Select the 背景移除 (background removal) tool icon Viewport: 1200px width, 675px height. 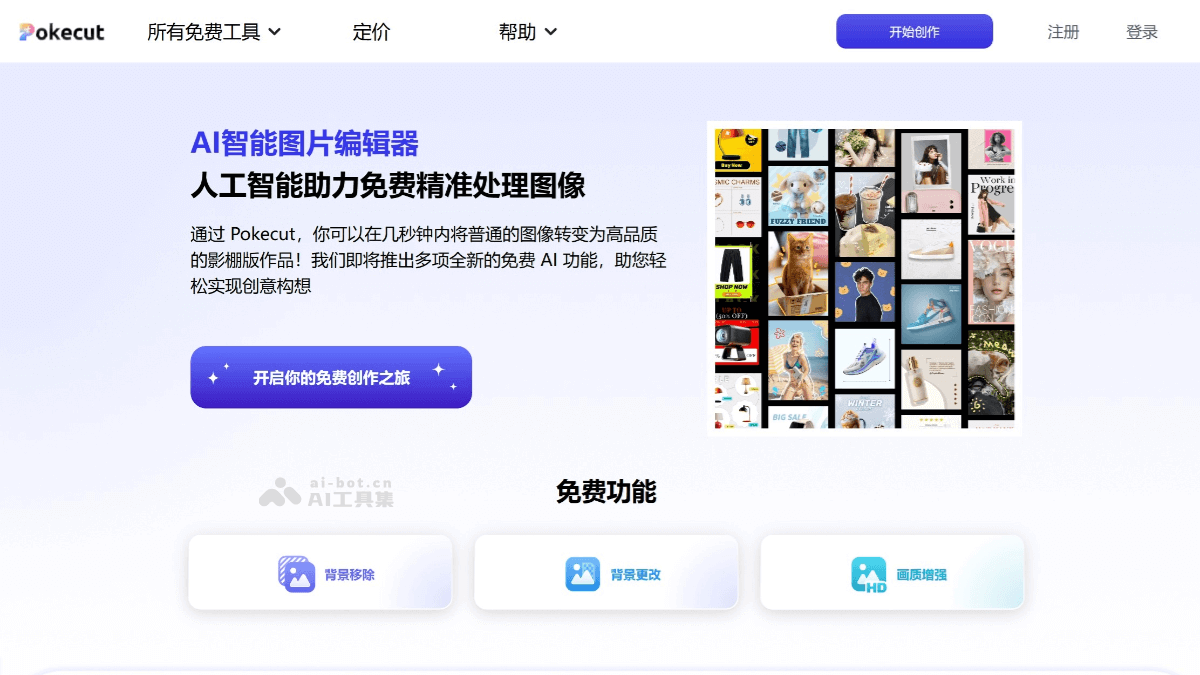[x=295, y=574]
